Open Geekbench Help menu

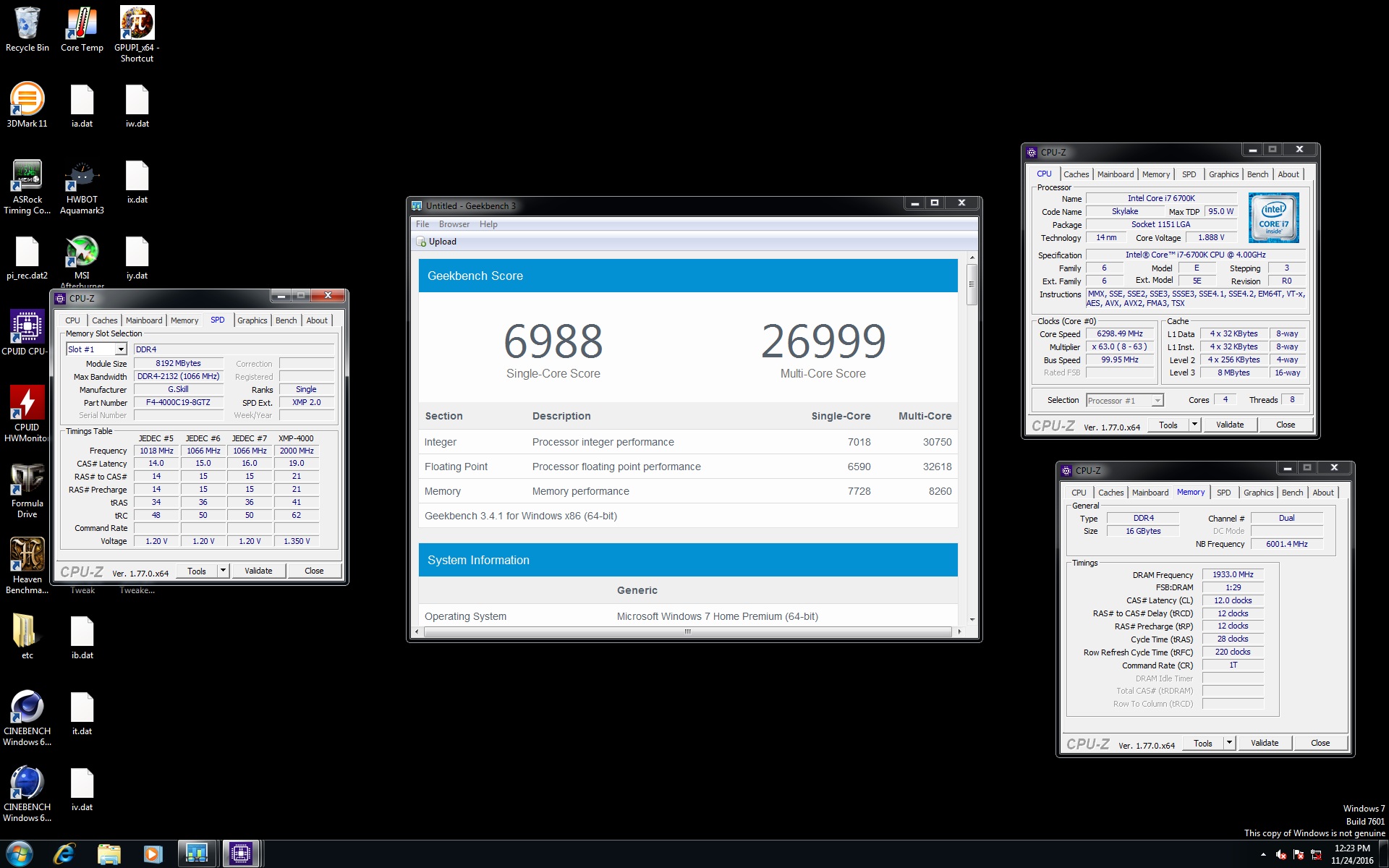(x=488, y=224)
